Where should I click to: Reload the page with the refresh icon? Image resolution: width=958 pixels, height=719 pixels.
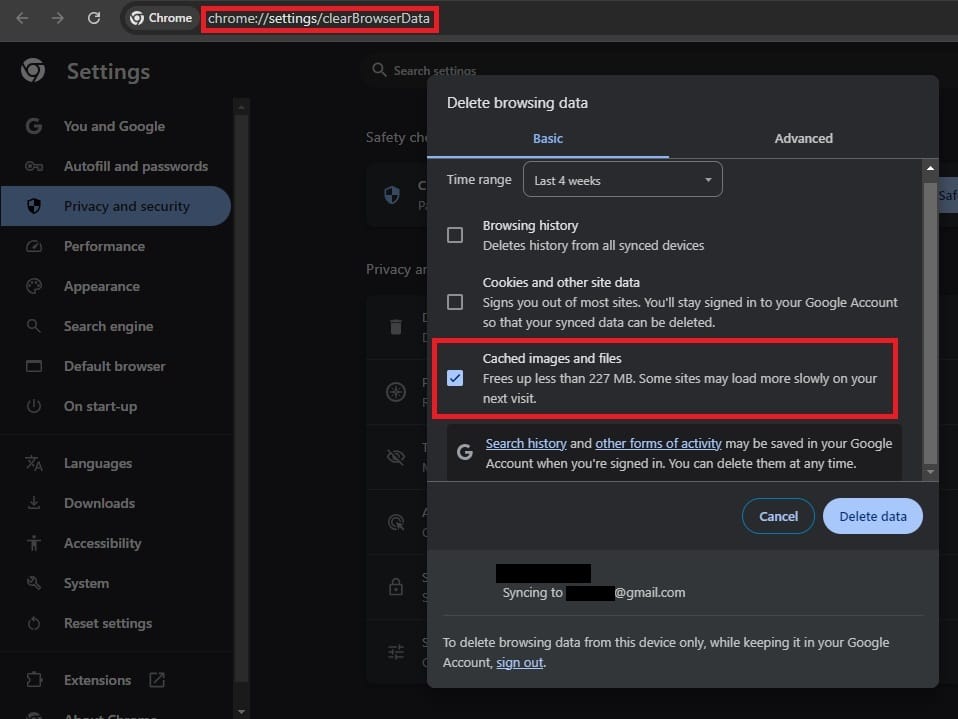(93, 18)
